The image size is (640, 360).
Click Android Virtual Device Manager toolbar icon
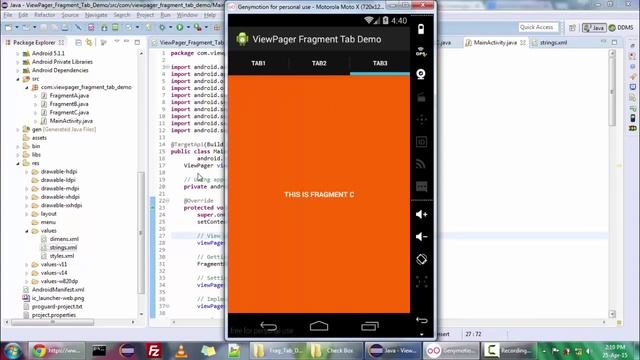[116, 27]
